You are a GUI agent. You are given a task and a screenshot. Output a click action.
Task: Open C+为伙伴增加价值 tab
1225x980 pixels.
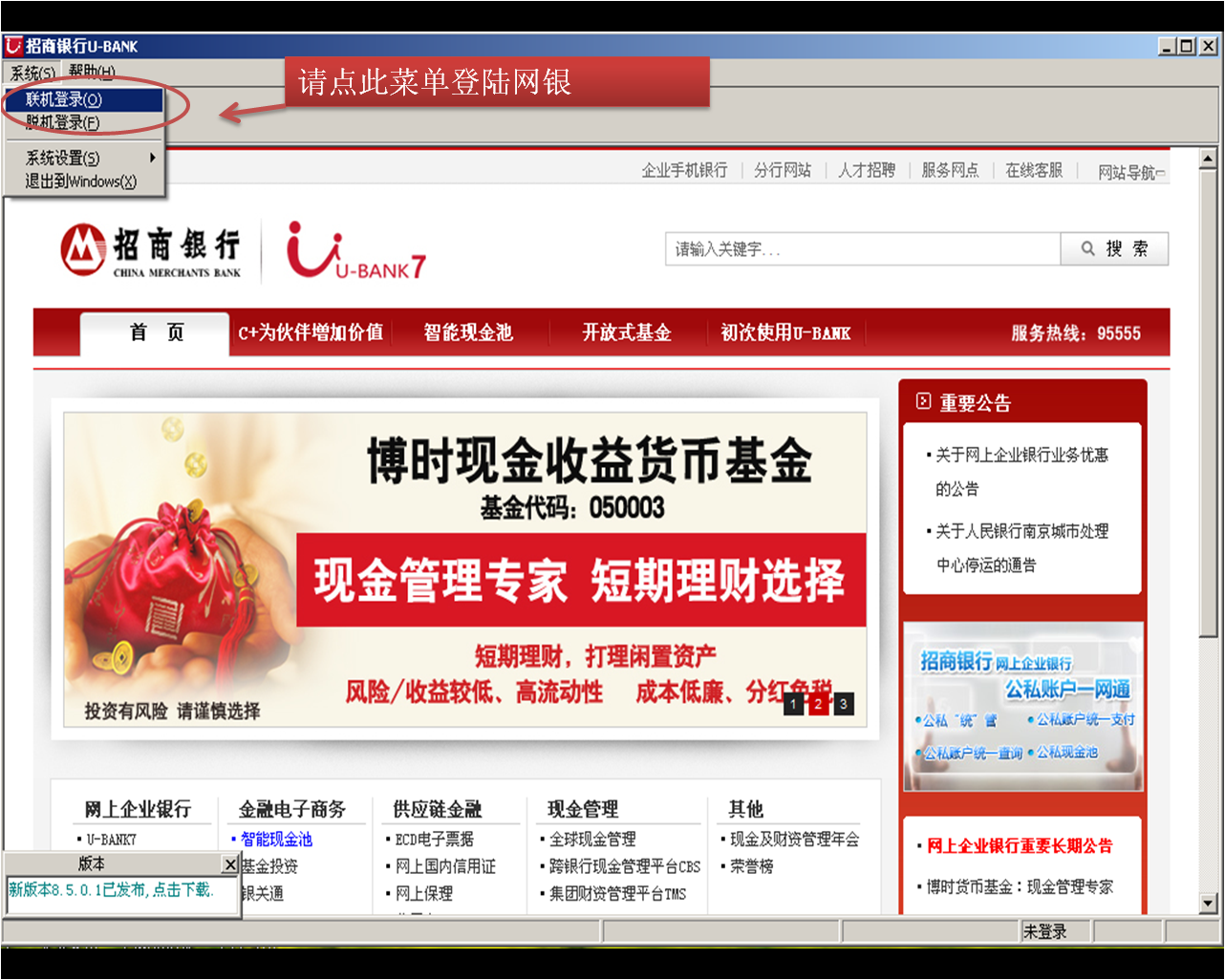click(312, 332)
